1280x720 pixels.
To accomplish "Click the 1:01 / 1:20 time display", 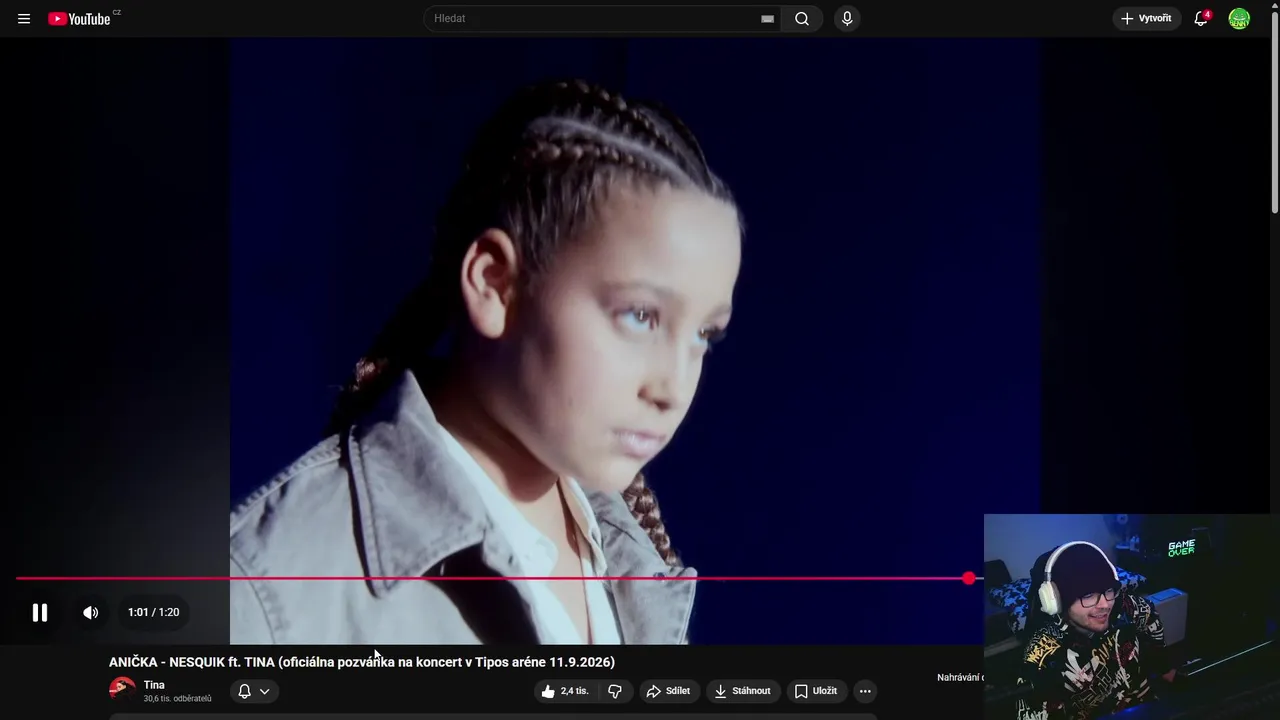I will [154, 612].
